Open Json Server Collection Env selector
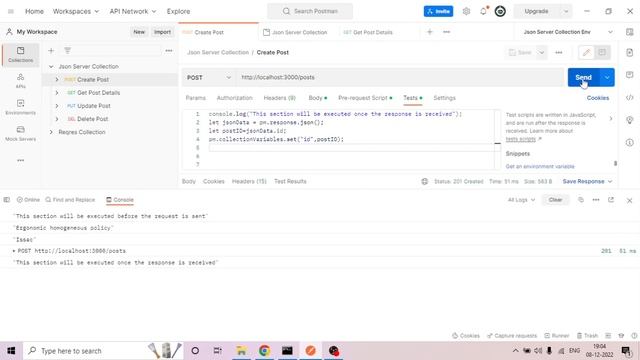The height and width of the screenshot is (360, 640). [568, 32]
